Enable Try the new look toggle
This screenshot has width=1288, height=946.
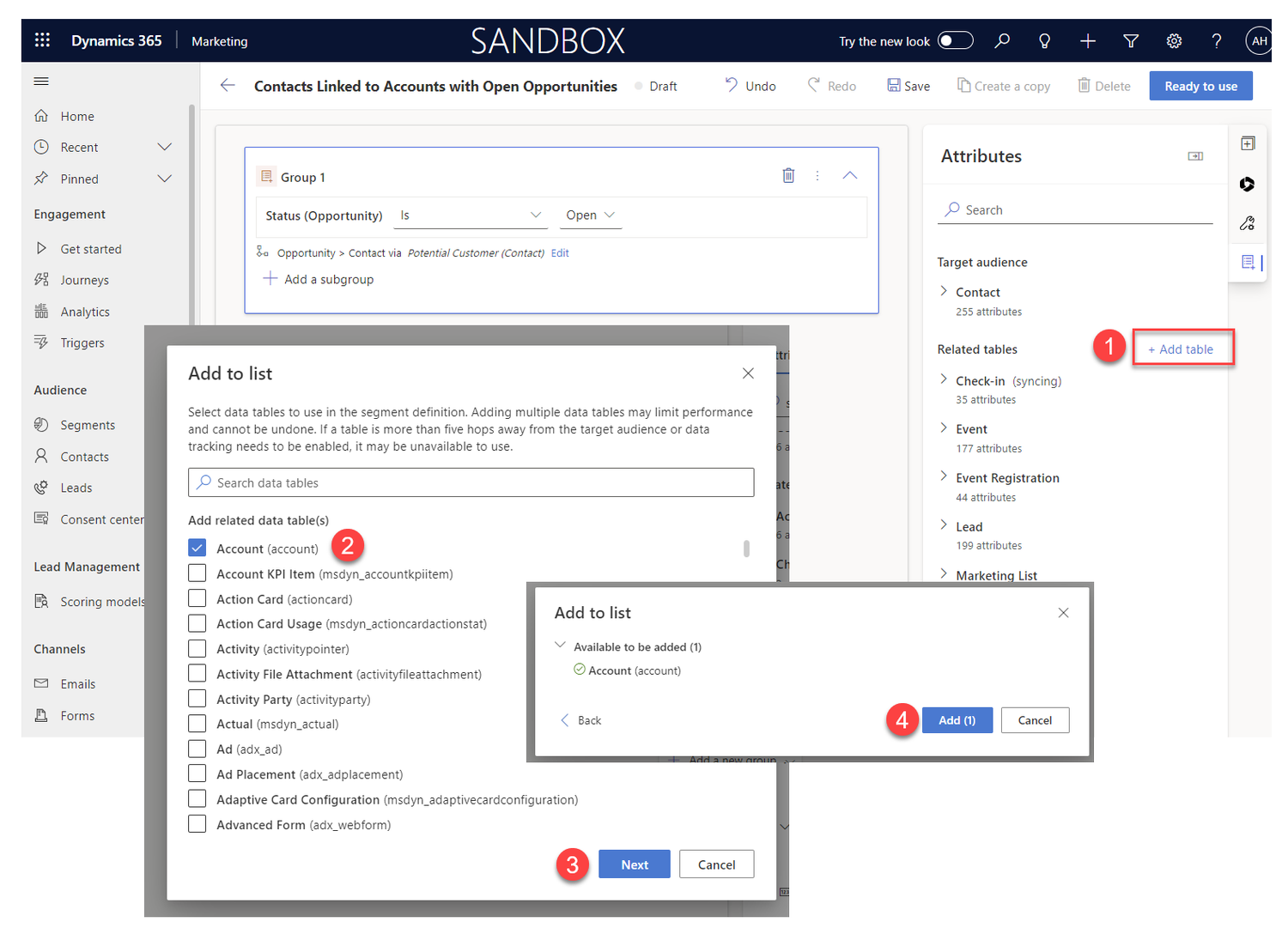(x=955, y=40)
